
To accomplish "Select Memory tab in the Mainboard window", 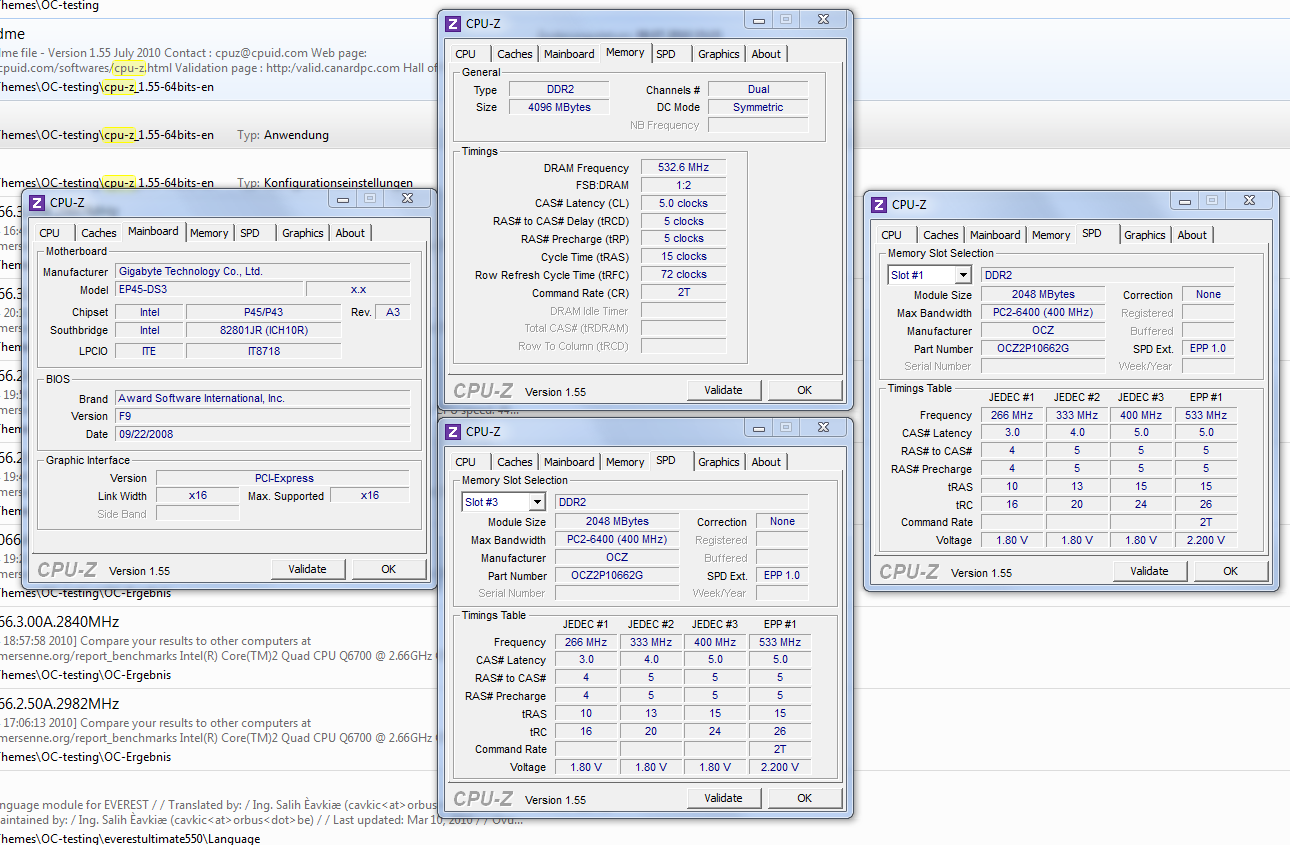I will [x=209, y=233].
